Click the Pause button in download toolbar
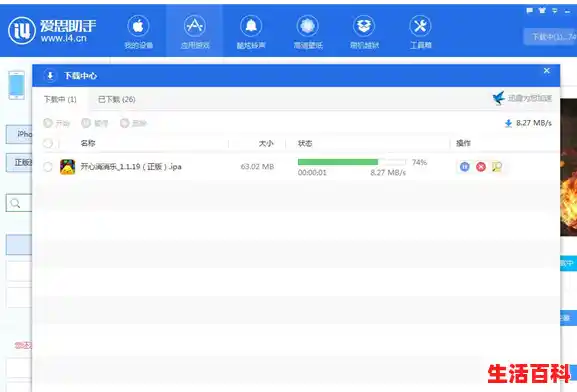The width and height of the screenshot is (577, 392). (x=95, y=123)
